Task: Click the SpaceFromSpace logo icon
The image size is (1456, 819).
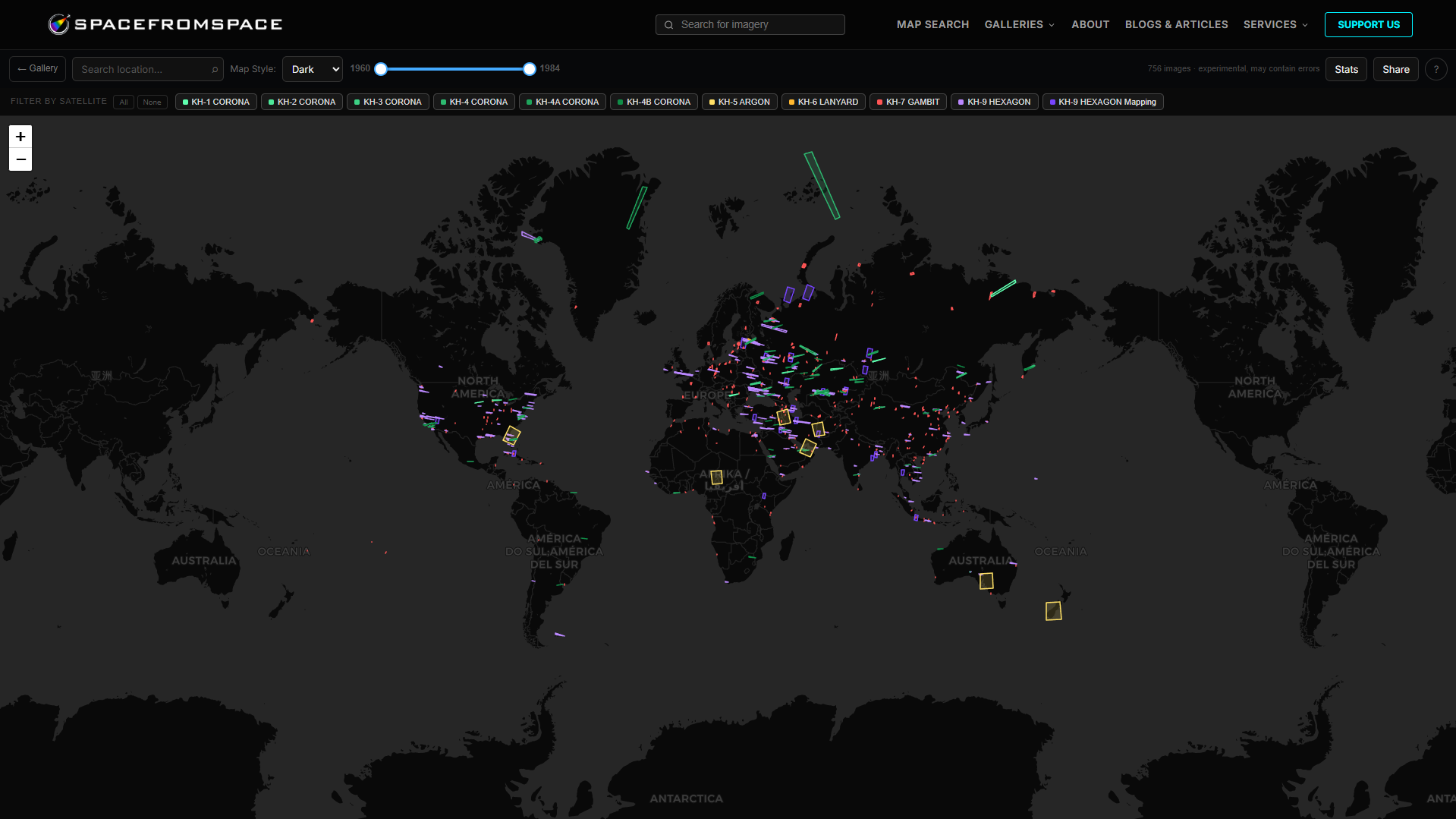Action: point(59,24)
